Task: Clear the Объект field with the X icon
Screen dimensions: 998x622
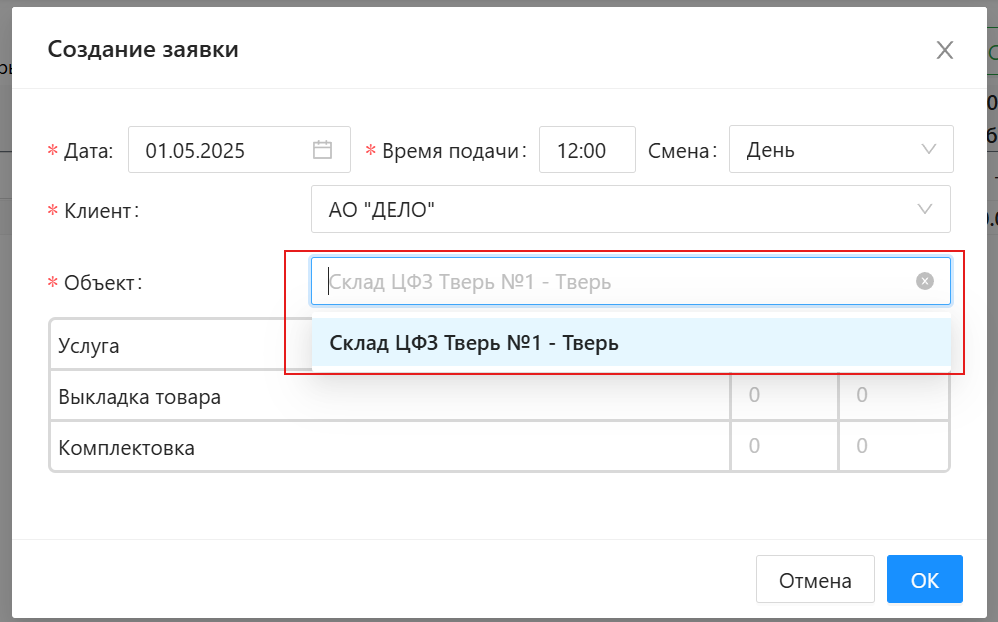Action: pos(925,281)
